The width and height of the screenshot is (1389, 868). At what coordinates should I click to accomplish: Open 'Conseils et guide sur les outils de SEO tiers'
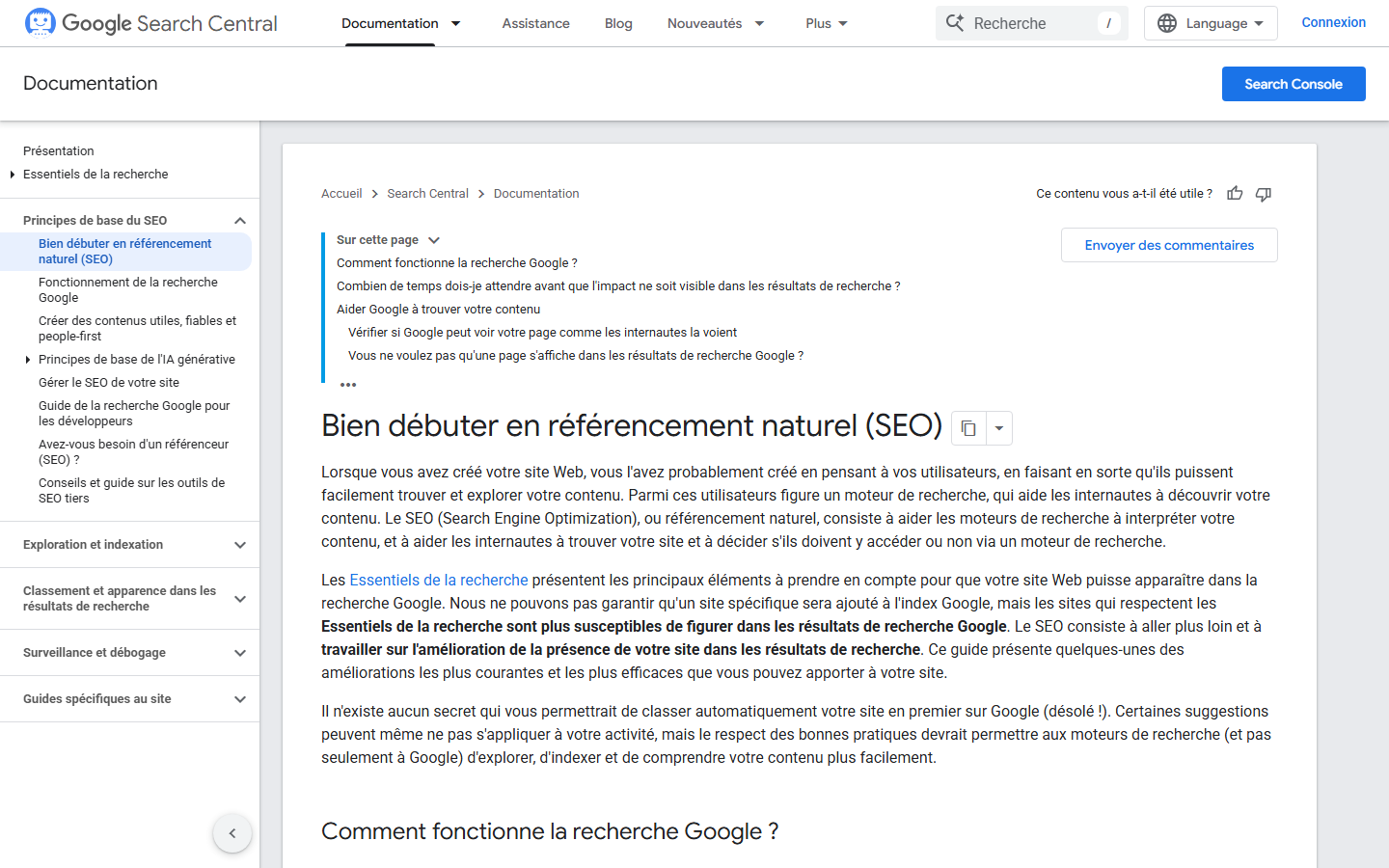[131, 491]
